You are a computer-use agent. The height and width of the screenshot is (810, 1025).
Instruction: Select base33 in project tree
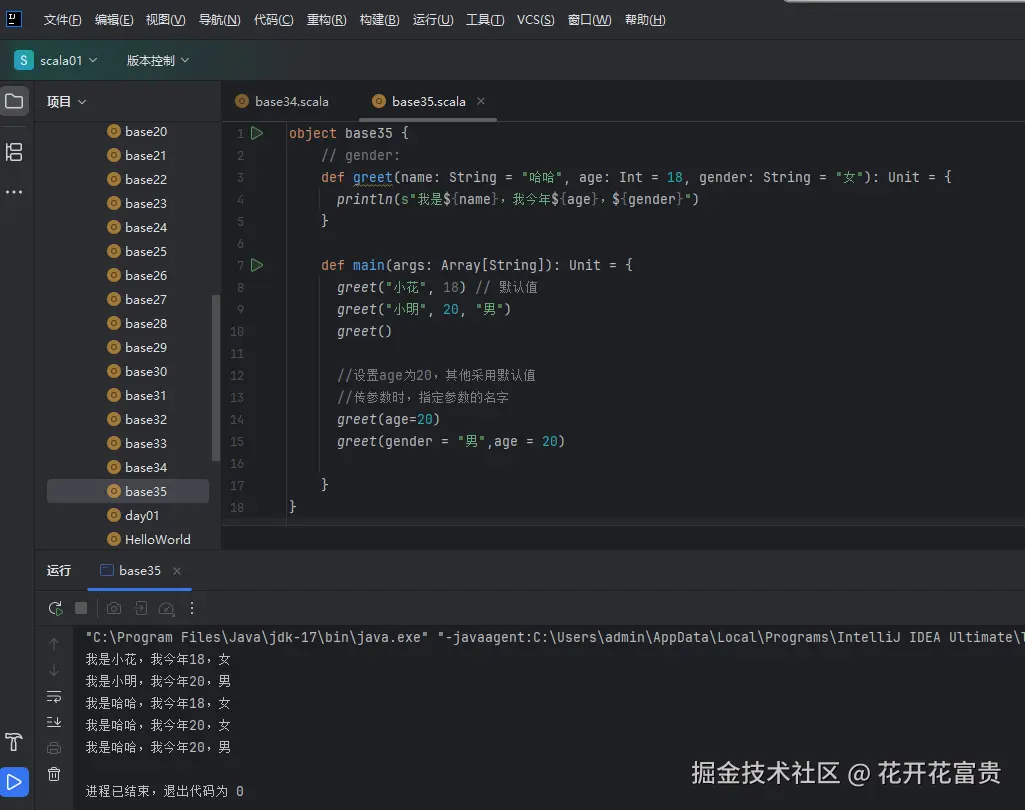click(x=146, y=443)
